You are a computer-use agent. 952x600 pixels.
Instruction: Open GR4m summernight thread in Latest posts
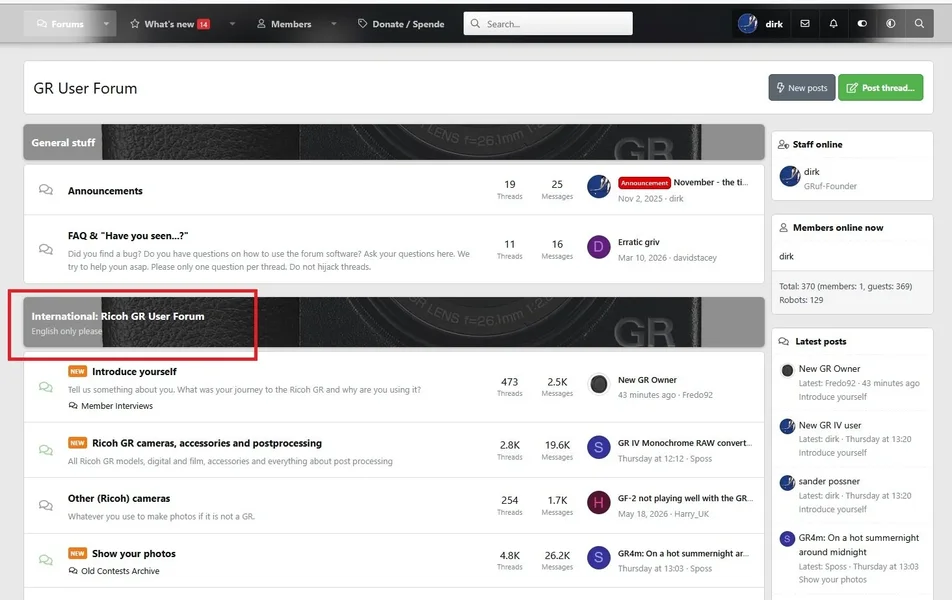[x=858, y=545]
